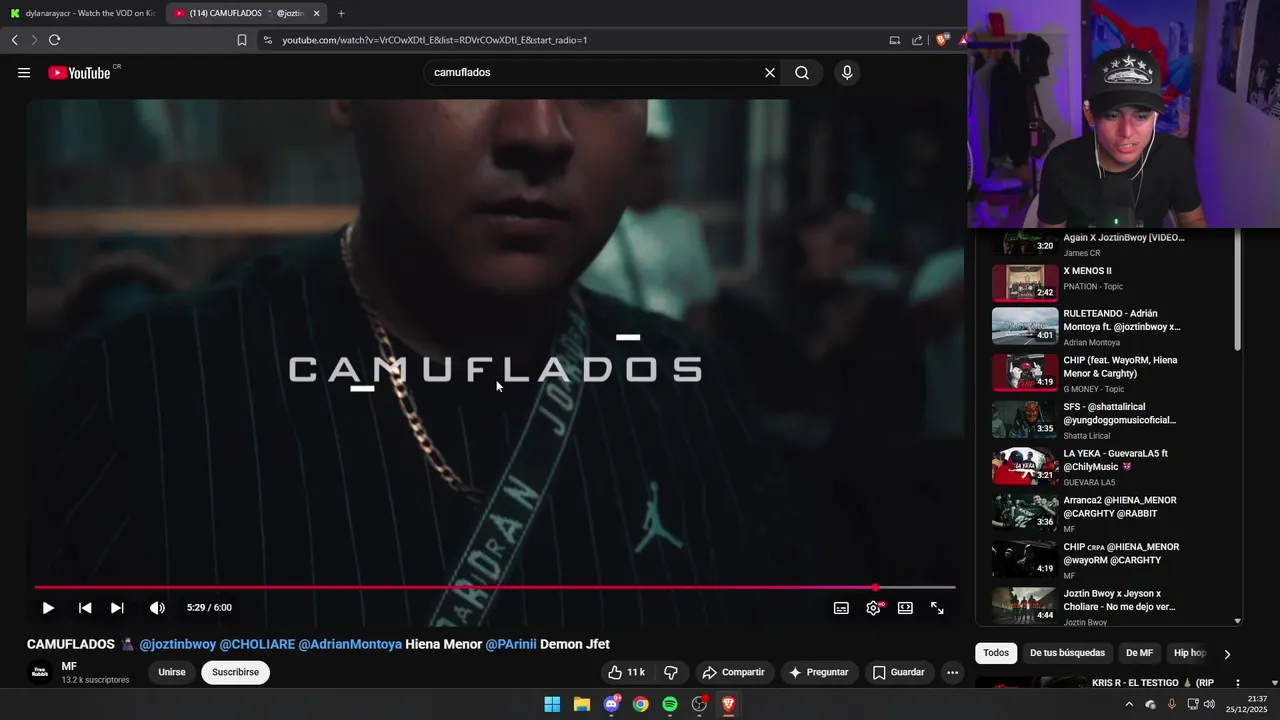This screenshot has width=1280, height=720.
Task: Open @AdrianMontoya mention link in title
Action: pos(350,644)
